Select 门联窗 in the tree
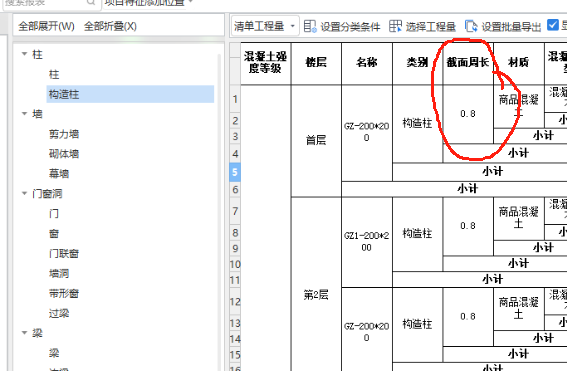The image size is (567, 371). [64, 253]
